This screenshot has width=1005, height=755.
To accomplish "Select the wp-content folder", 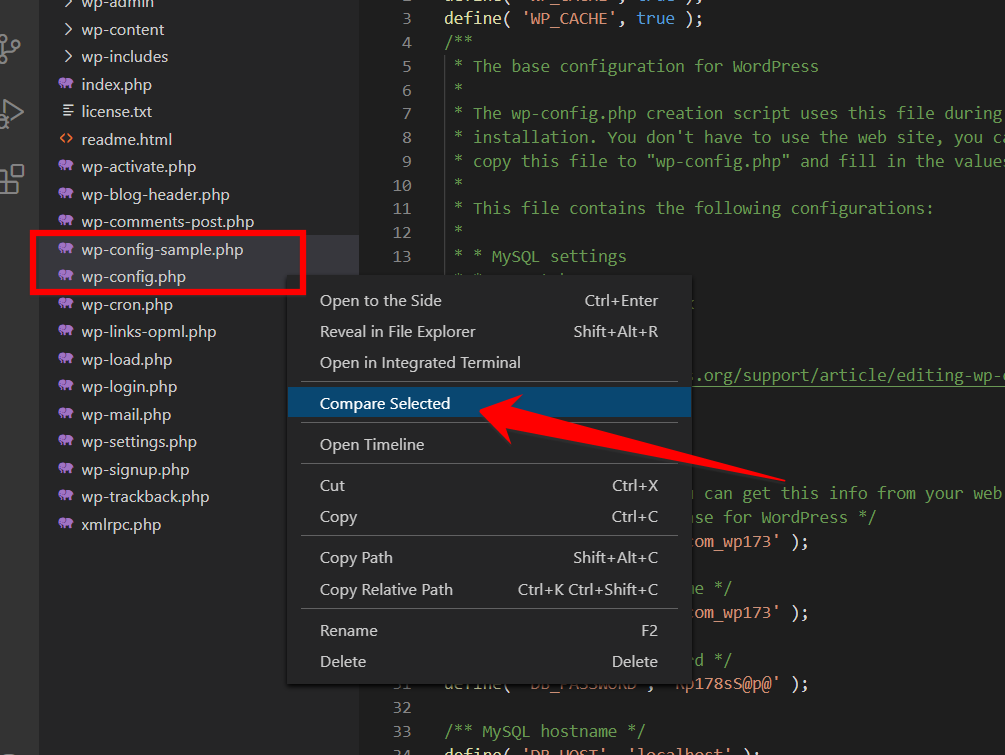I will (x=122, y=29).
